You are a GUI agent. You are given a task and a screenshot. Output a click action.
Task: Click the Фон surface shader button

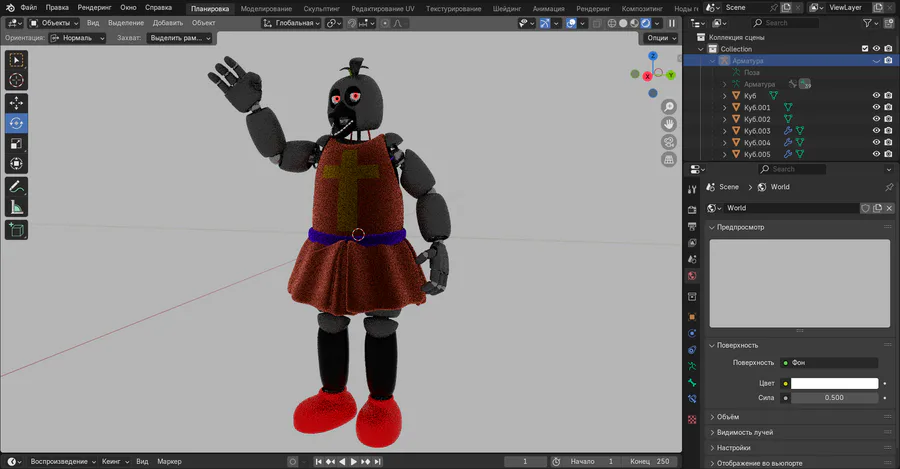coord(829,363)
